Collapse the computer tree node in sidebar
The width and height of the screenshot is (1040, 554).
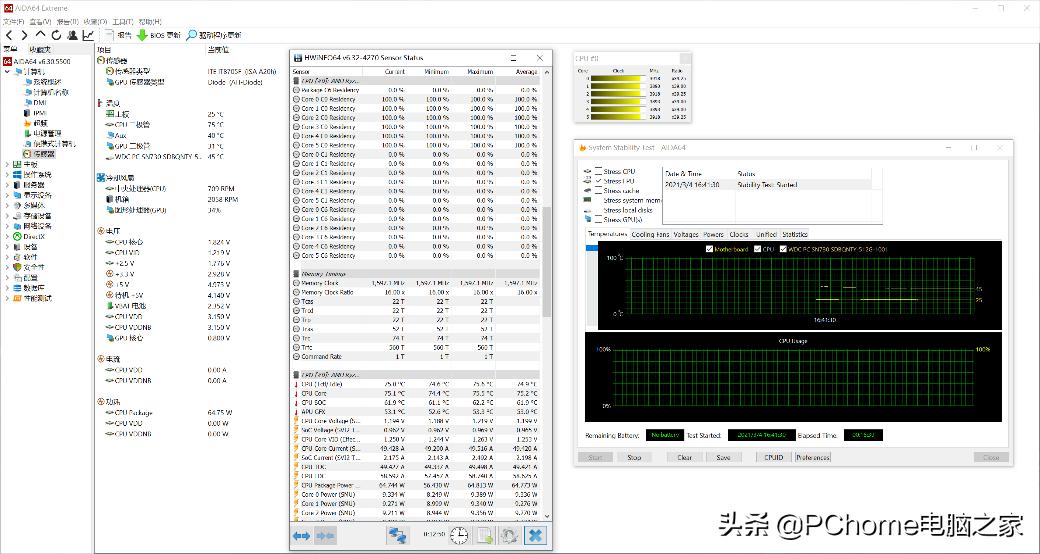point(8,71)
